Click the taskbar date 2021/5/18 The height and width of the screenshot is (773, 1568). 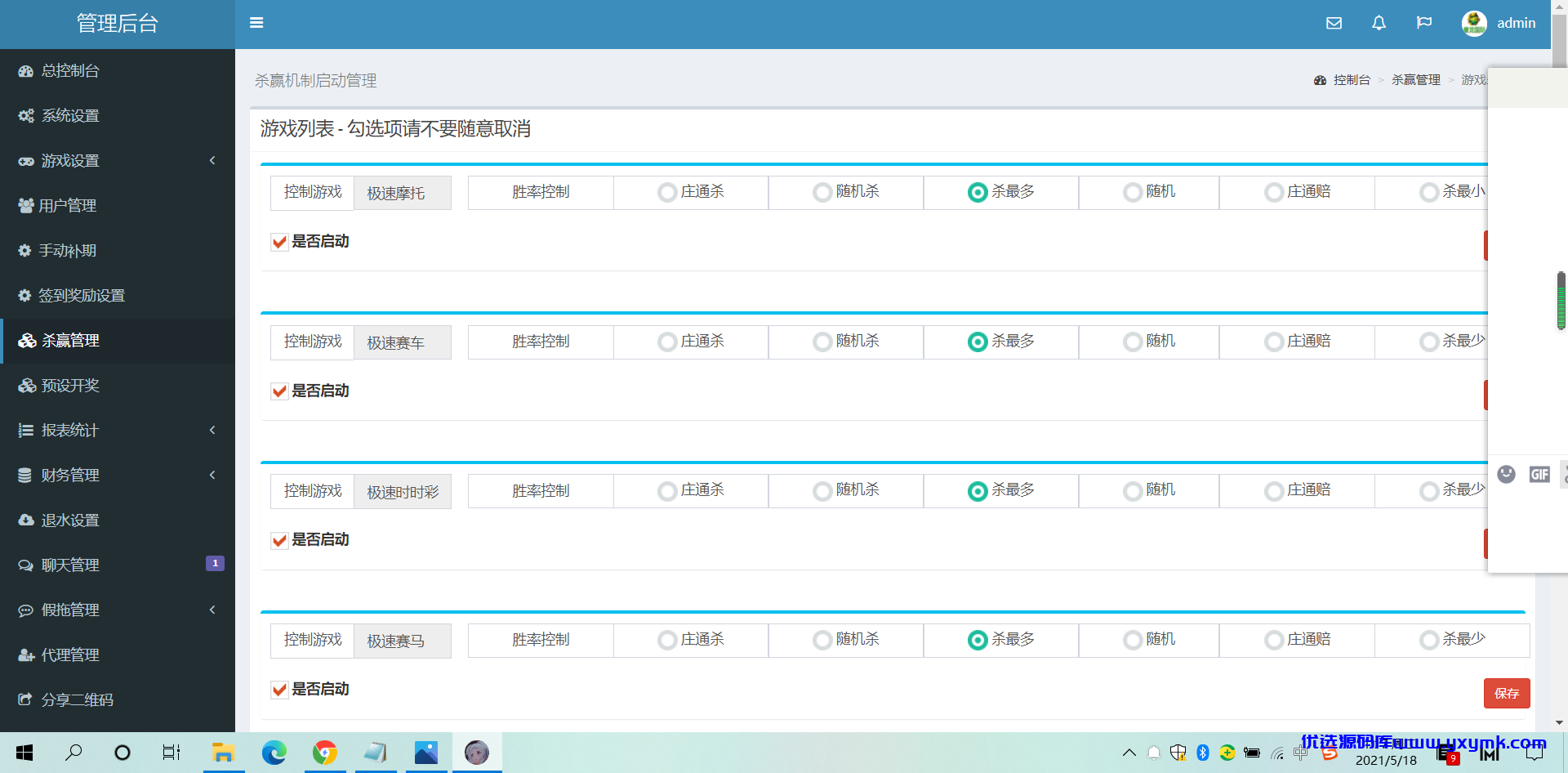pyautogui.click(x=1386, y=761)
